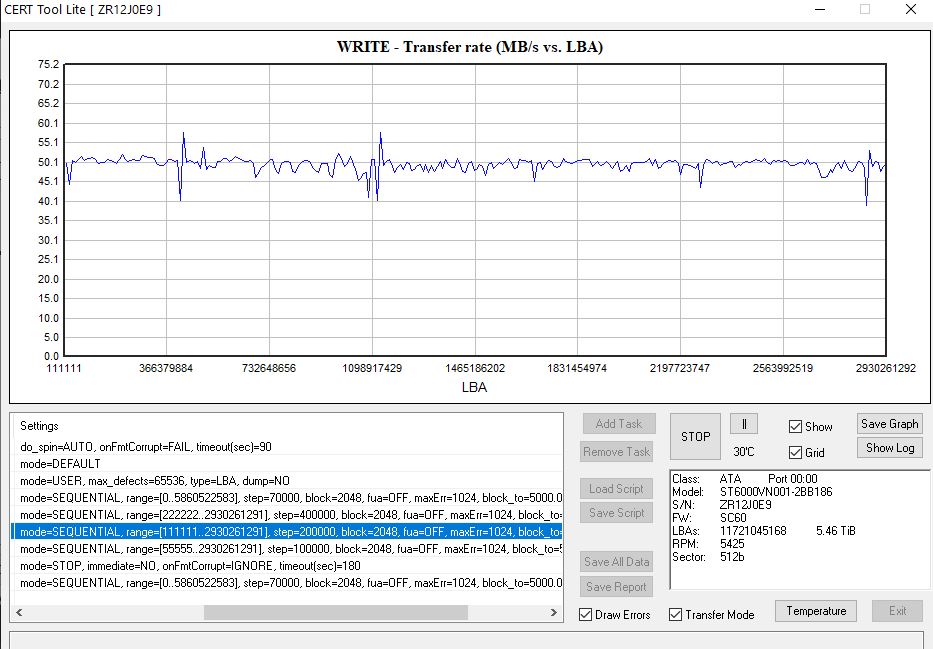Pause the running test with the pause button
The height and width of the screenshot is (649, 933).
[x=743, y=424]
